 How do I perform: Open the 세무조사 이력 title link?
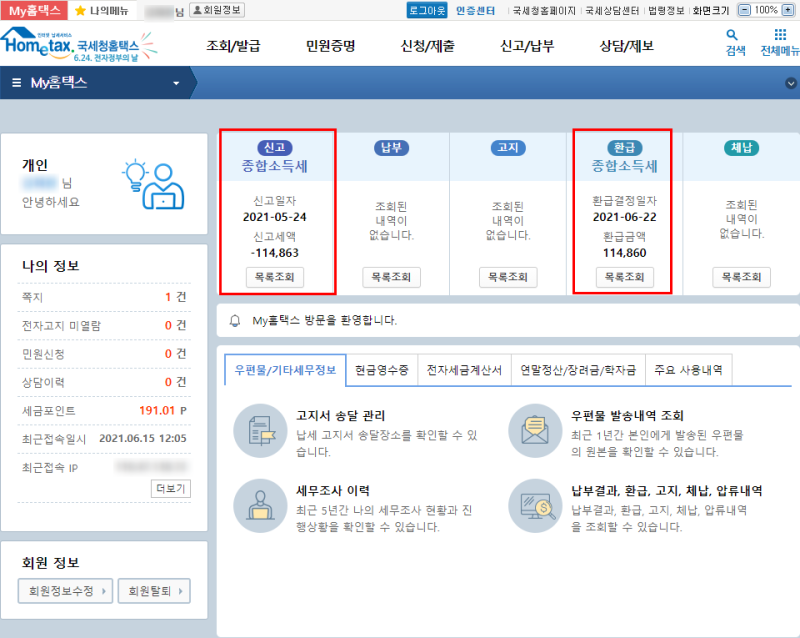pyautogui.click(x=333, y=490)
